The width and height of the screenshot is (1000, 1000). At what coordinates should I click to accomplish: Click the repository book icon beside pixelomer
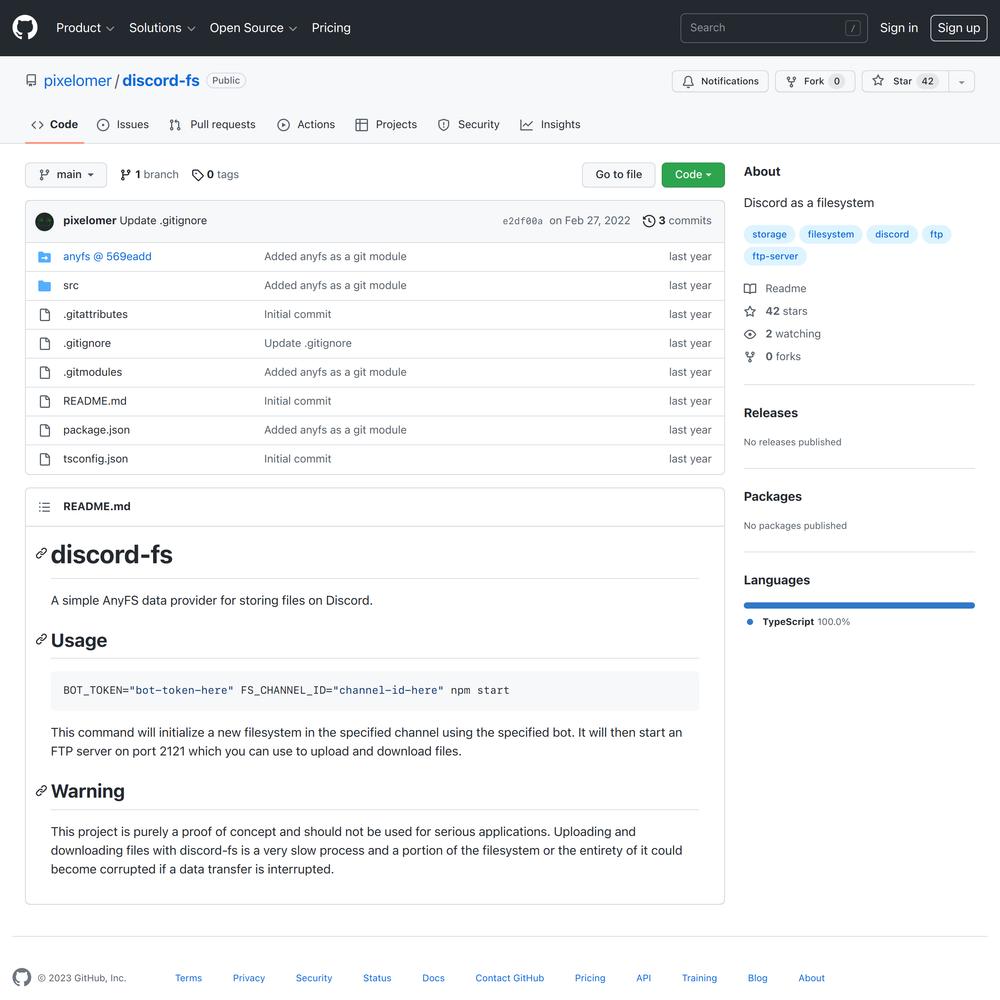point(31,81)
